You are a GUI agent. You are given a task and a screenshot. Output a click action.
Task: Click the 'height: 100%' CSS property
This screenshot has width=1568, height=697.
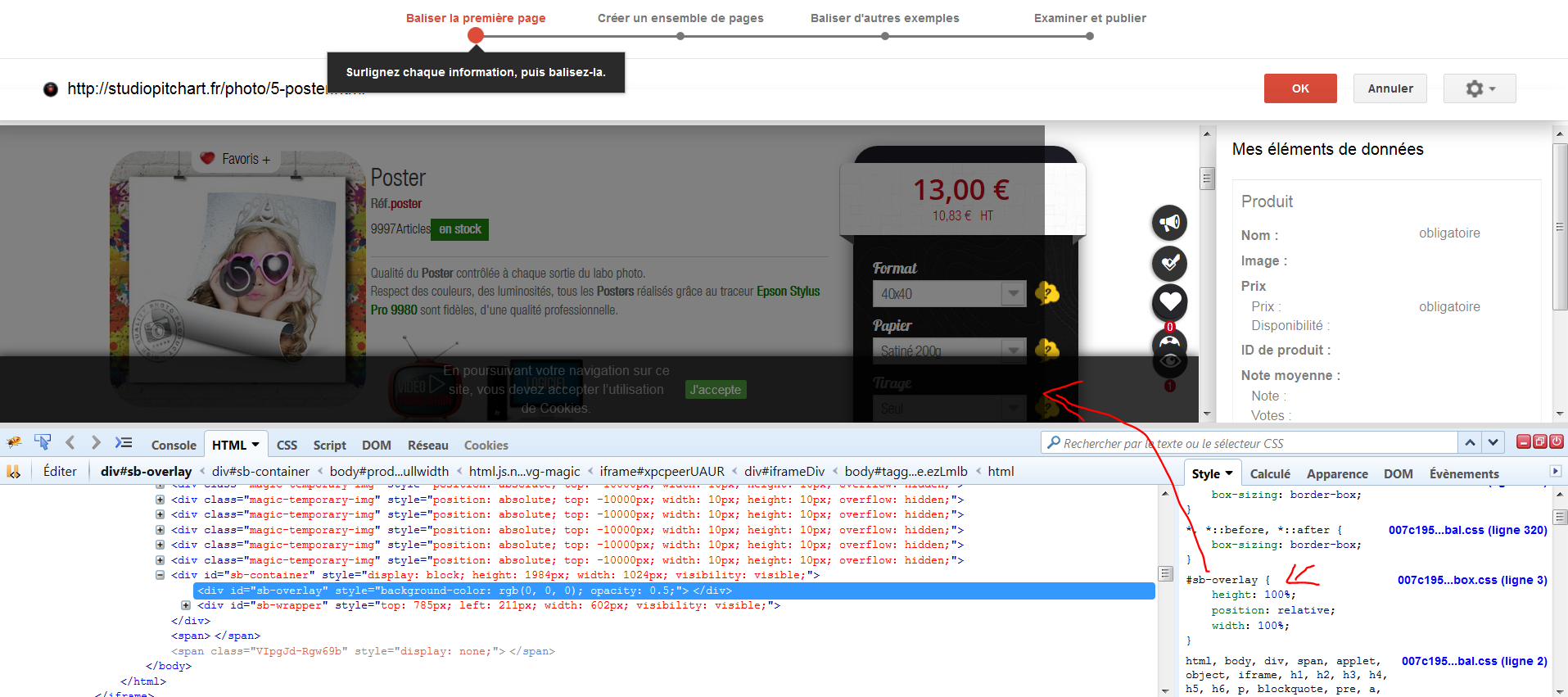1254,595
